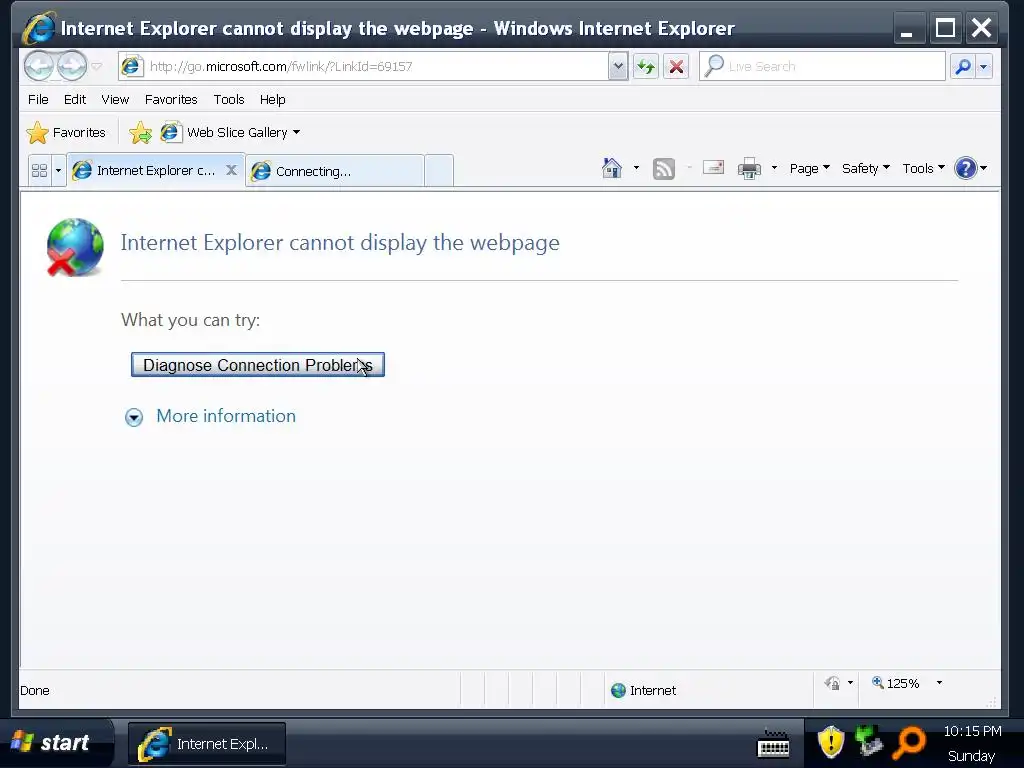Switch to the Connecting... tab
The image size is (1024, 768).
point(335,171)
